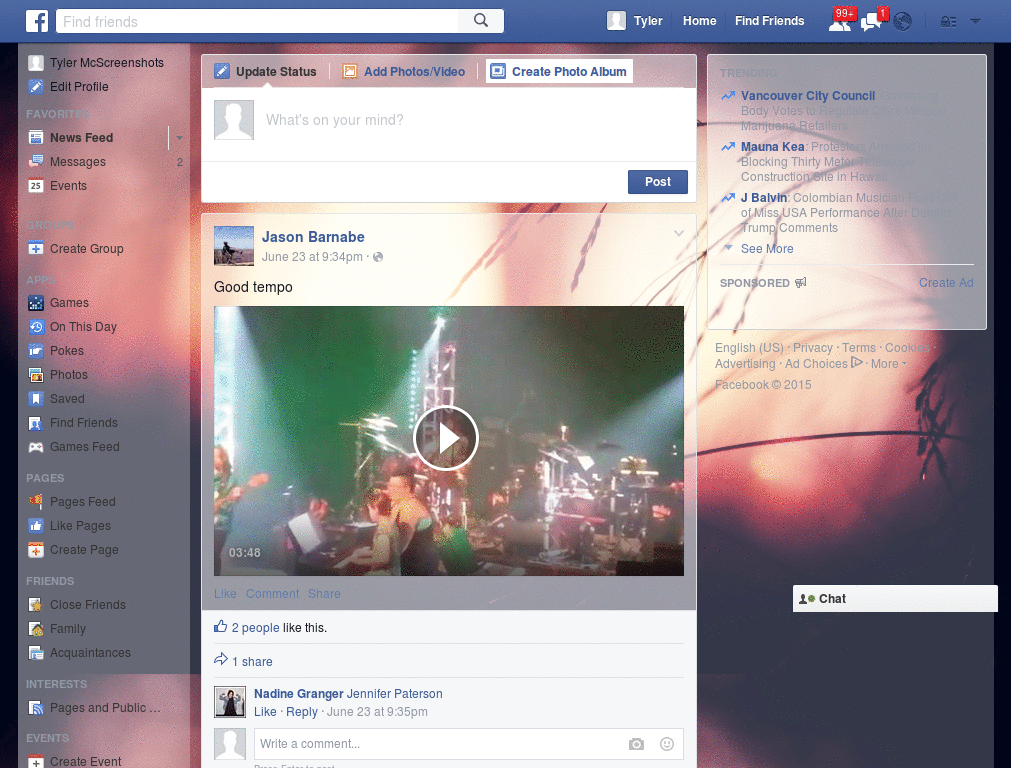
Task: Click the Acquaintances list icon
Action: tap(36, 652)
